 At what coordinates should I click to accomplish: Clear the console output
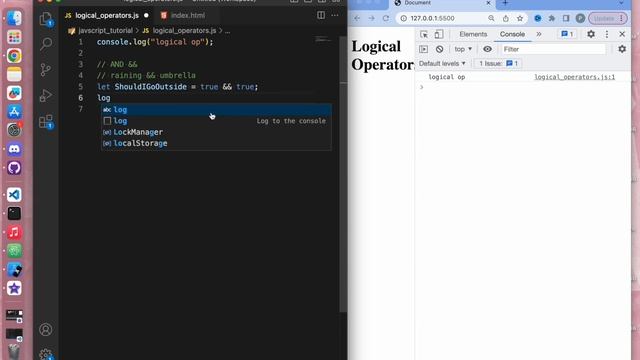coord(439,49)
